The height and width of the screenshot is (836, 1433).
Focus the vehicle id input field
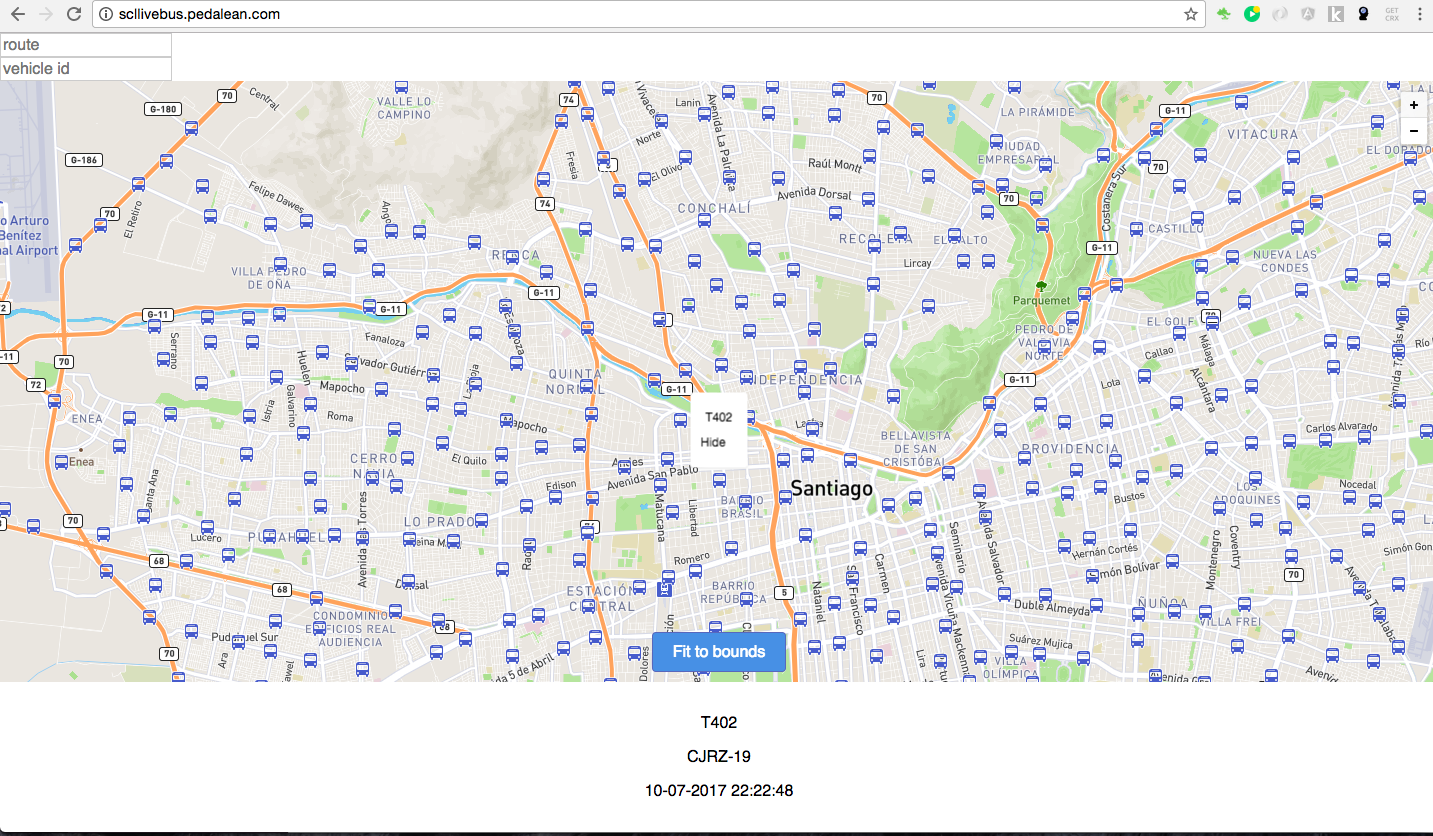click(86, 69)
